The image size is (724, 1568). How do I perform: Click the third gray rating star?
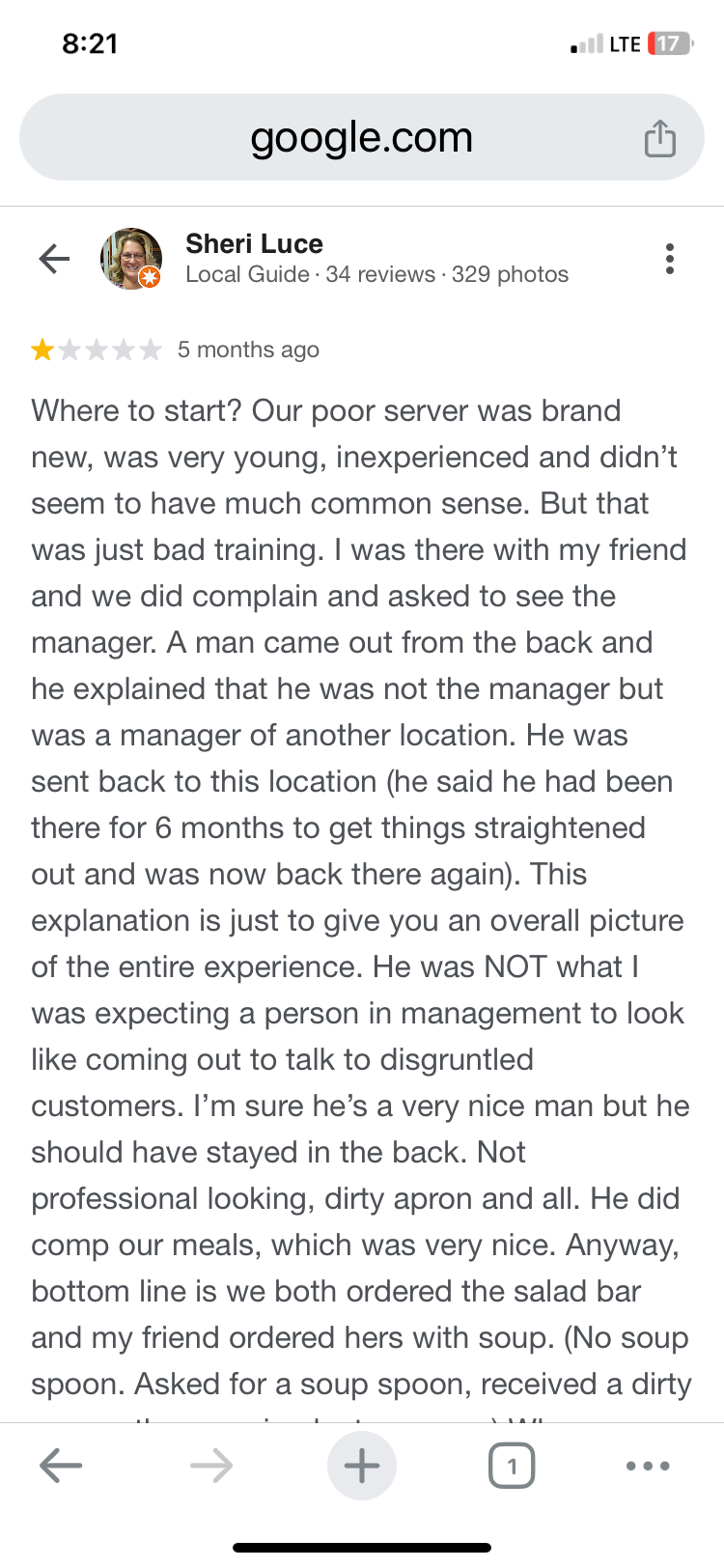(x=97, y=350)
